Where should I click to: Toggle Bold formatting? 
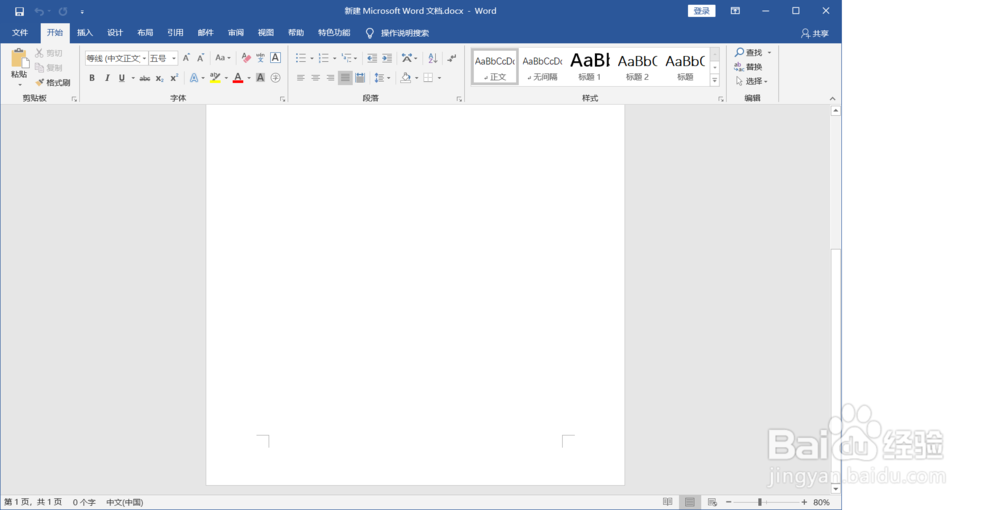coord(92,78)
